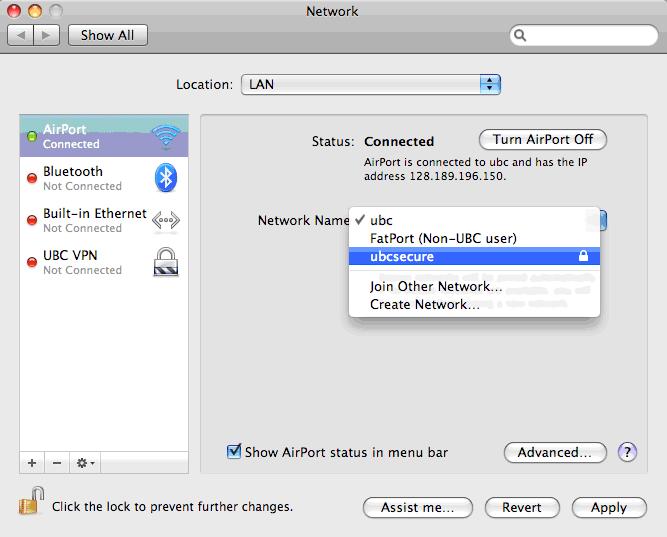The height and width of the screenshot is (537, 667).
Task: Select the UBC VPN service
Action: pos(104,262)
